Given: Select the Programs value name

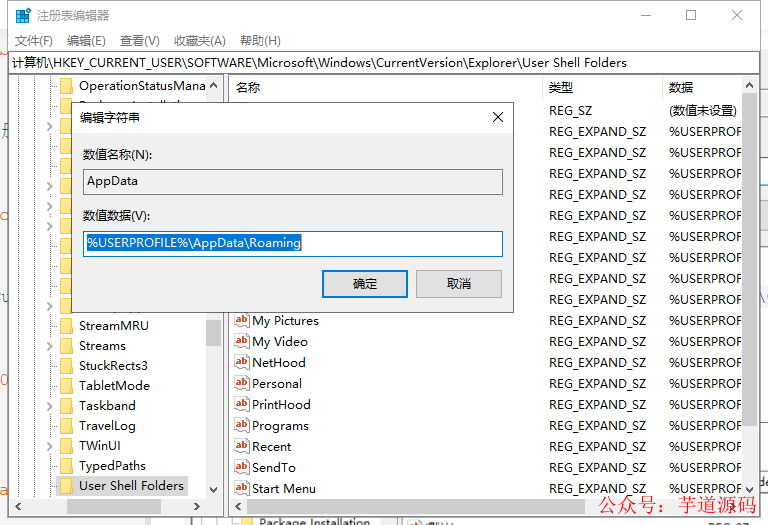Looking at the screenshot, I should point(280,426).
